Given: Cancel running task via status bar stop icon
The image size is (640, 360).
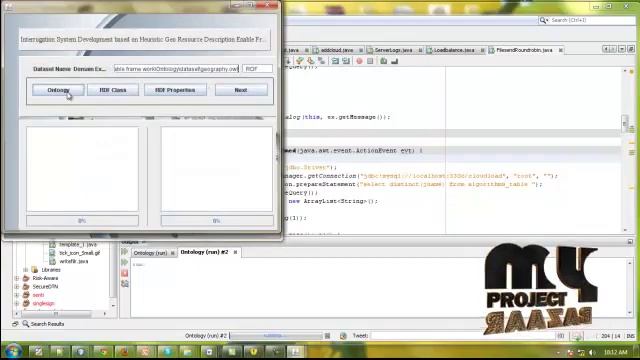Looking at the screenshot, I should coord(327,336).
